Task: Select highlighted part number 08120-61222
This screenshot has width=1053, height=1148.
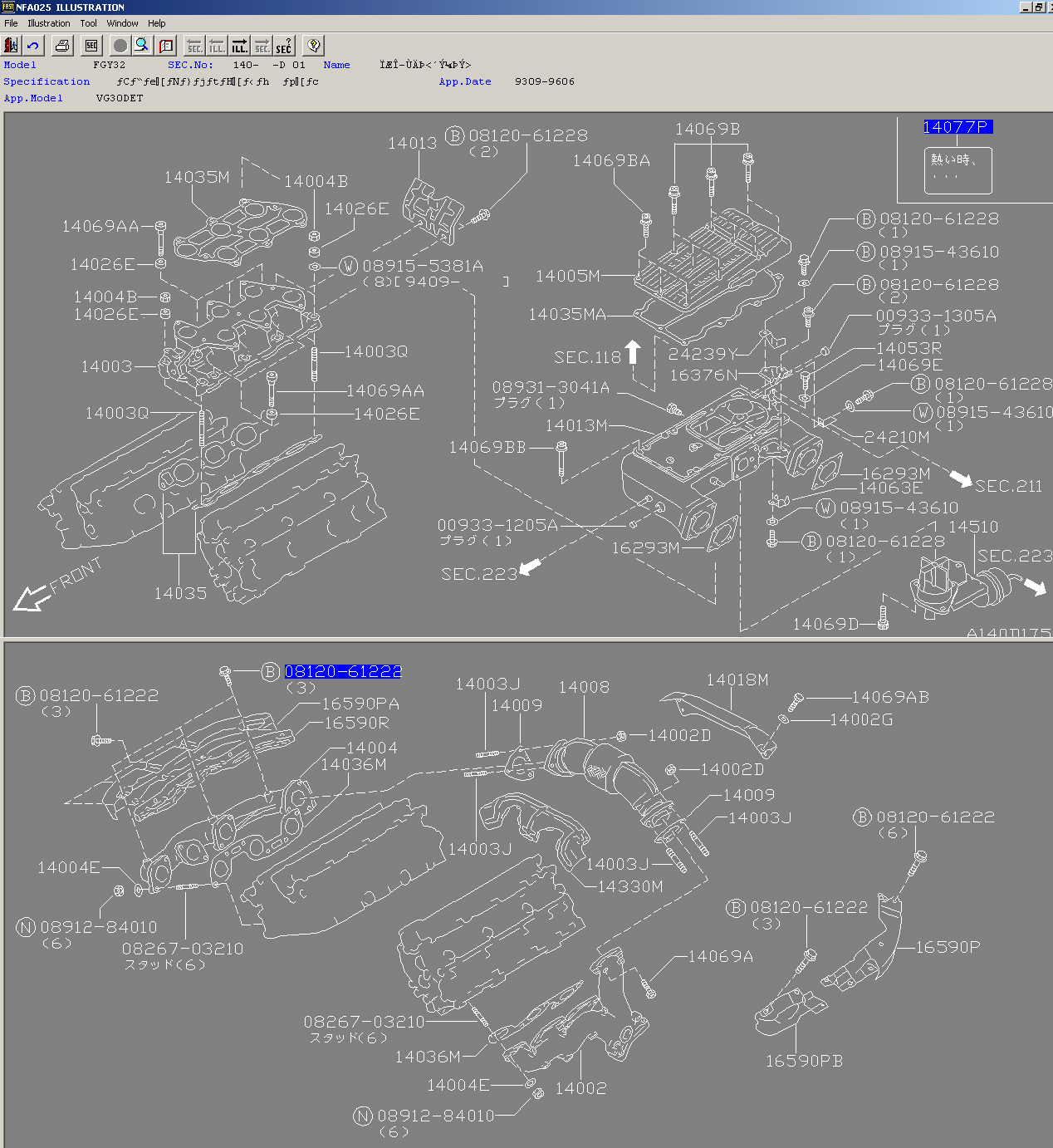Action: click(343, 671)
